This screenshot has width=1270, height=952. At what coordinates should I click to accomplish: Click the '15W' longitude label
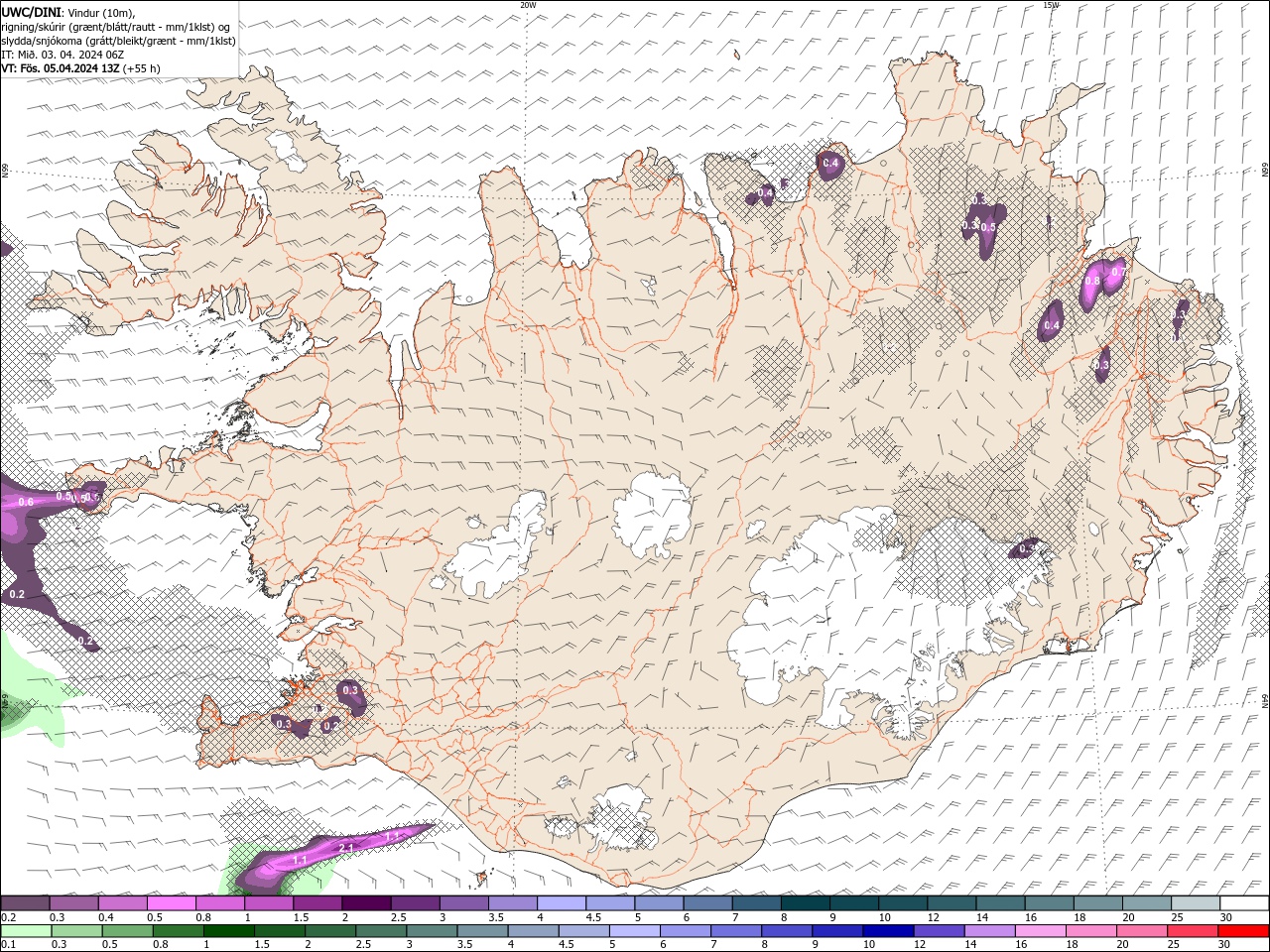click(1051, 5)
